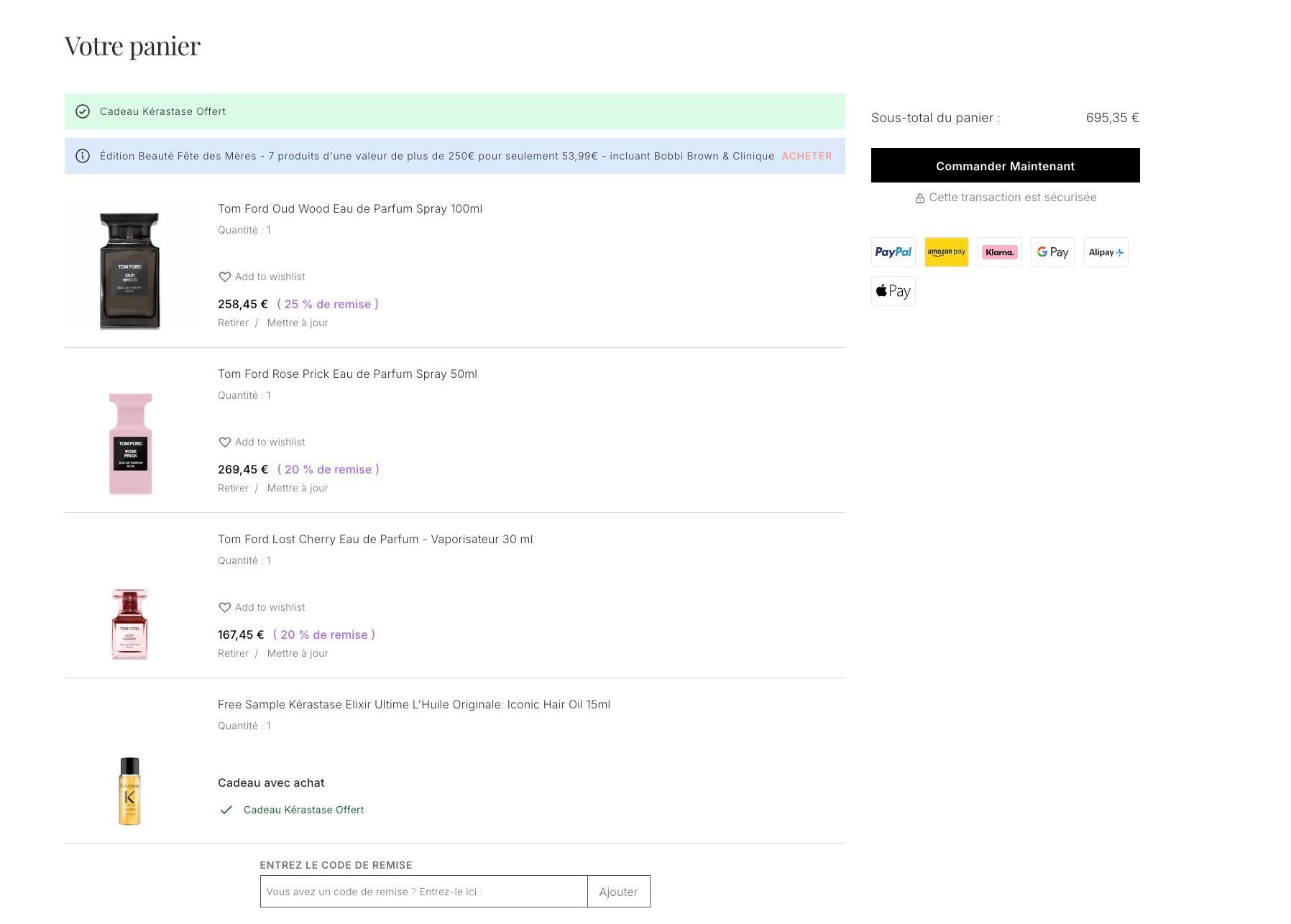The width and height of the screenshot is (1291, 924).
Task: Click the Ajouter discount code button
Action: pos(618,892)
